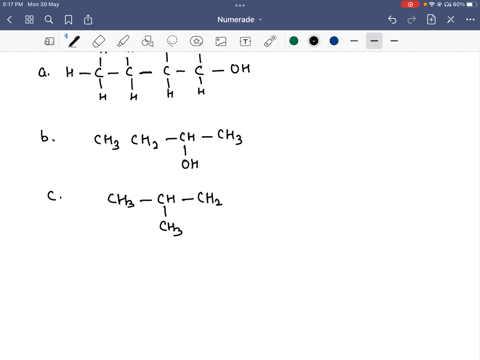Select the medium stroke width

374,41
